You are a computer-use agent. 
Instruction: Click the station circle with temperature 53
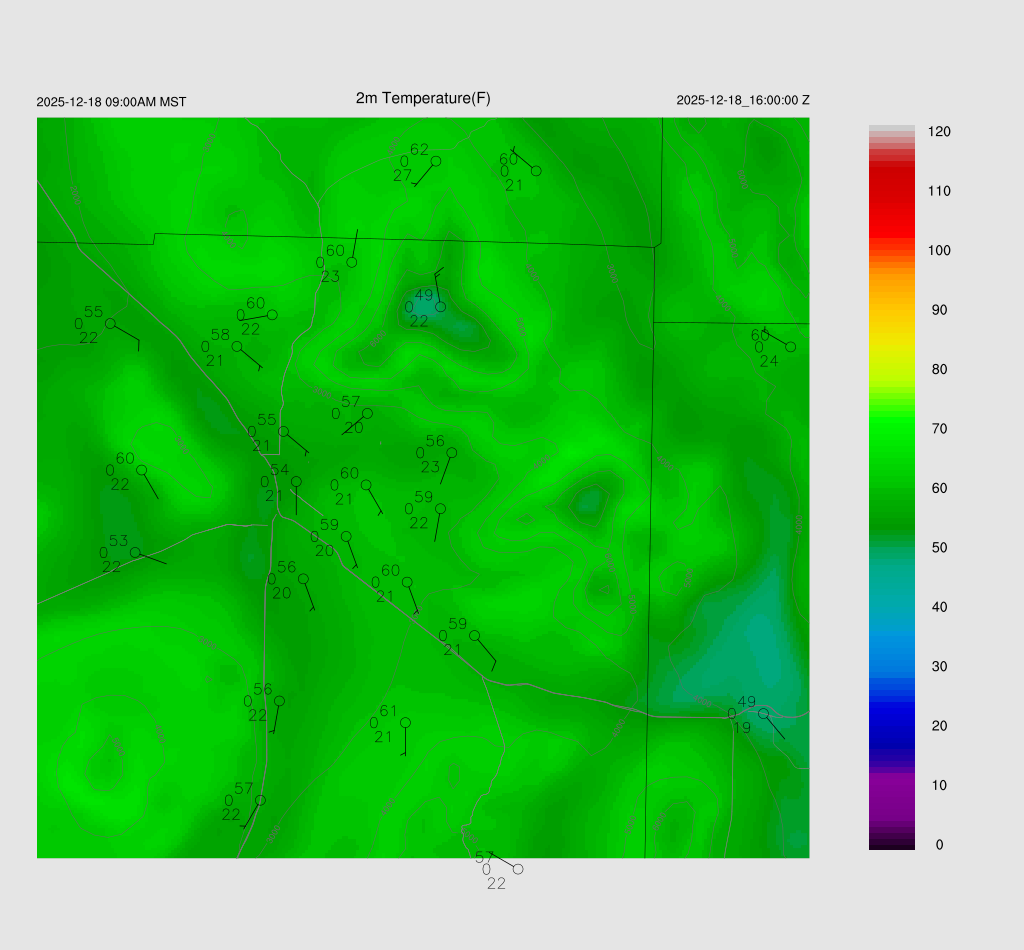[135, 552]
